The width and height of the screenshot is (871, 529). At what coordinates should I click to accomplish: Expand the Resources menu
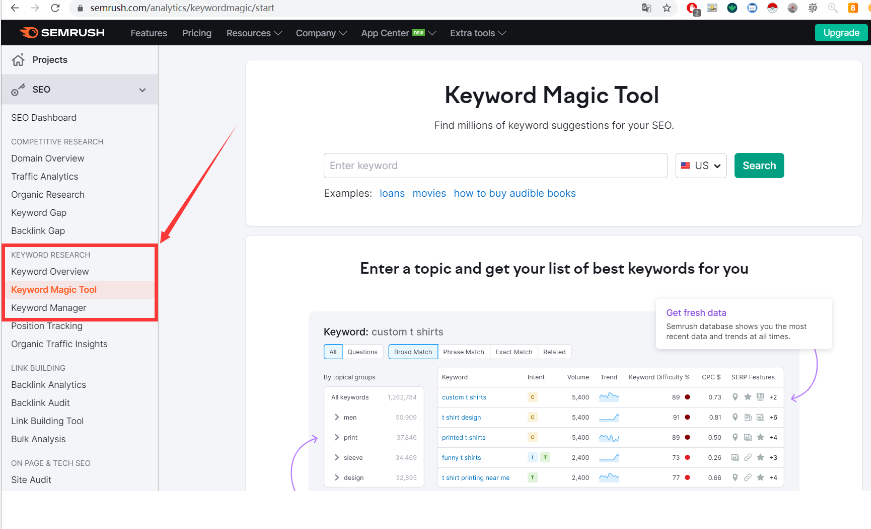pyautogui.click(x=254, y=33)
